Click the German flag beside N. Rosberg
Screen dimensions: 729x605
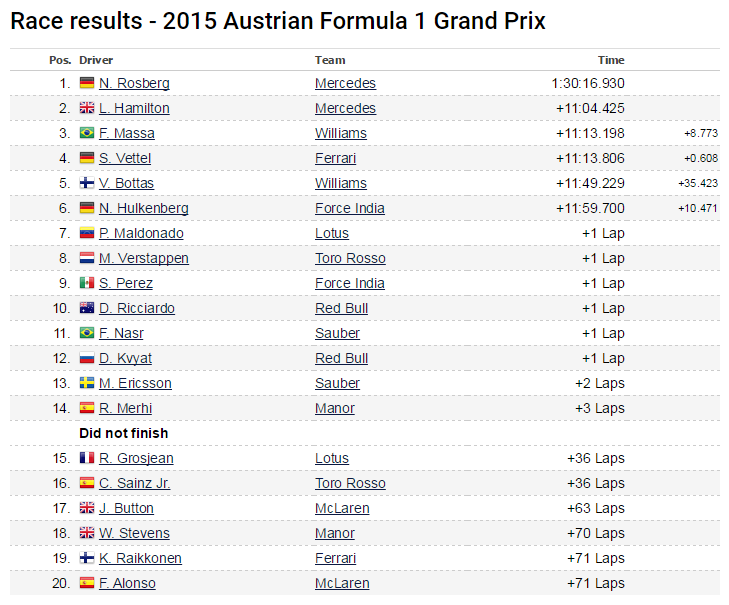(87, 83)
